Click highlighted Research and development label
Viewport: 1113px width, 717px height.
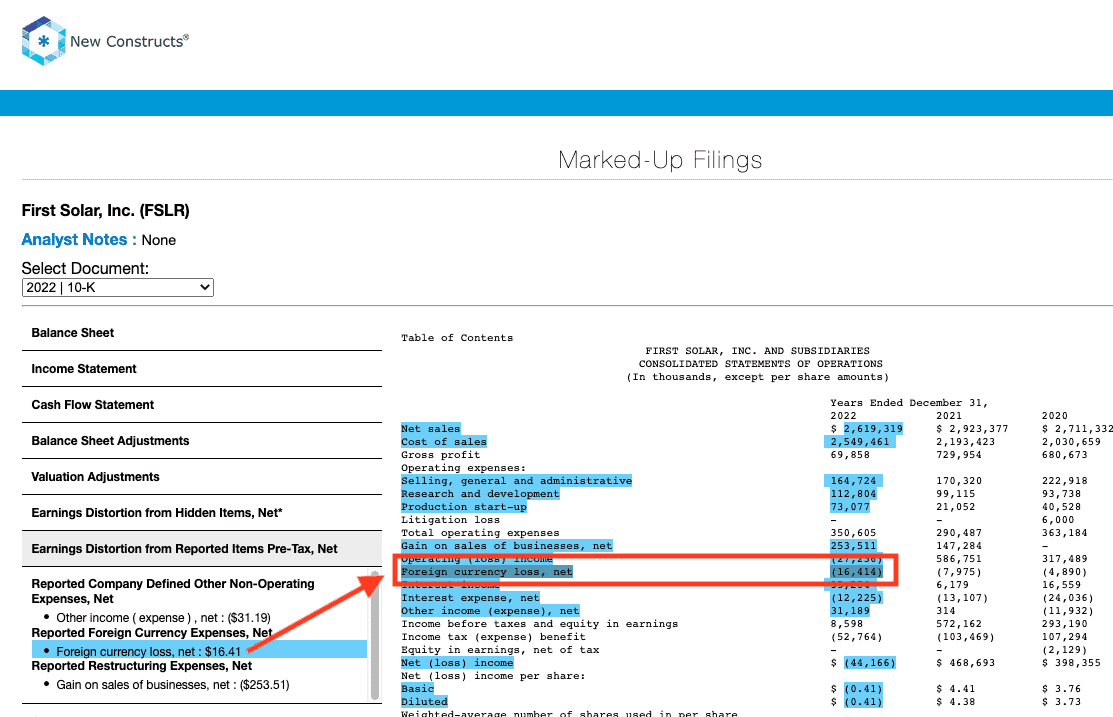480,493
